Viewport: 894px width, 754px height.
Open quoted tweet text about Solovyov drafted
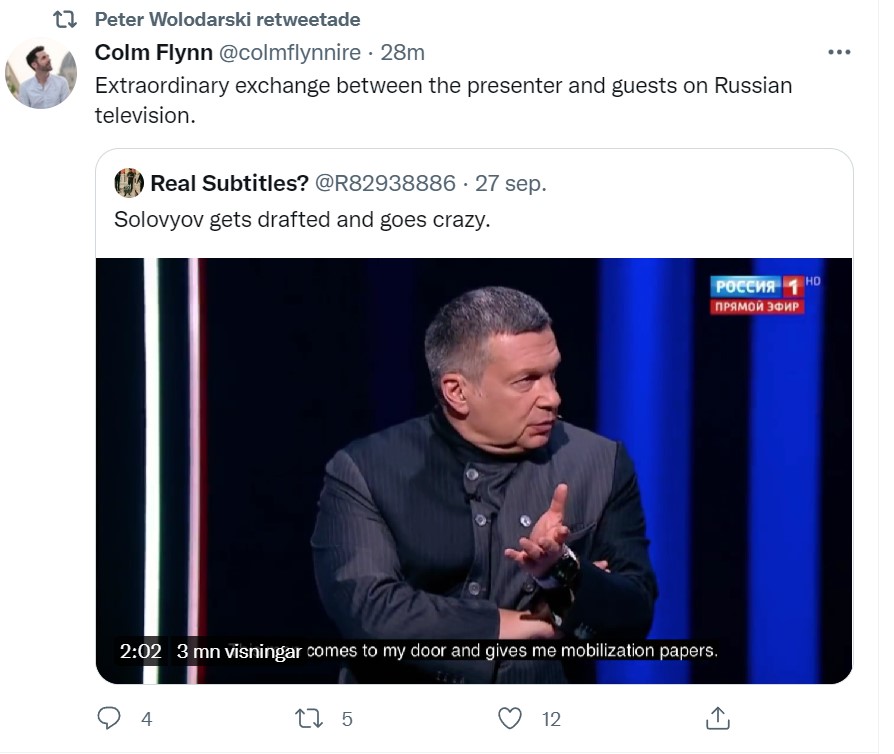pyautogui.click(x=301, y=220)
